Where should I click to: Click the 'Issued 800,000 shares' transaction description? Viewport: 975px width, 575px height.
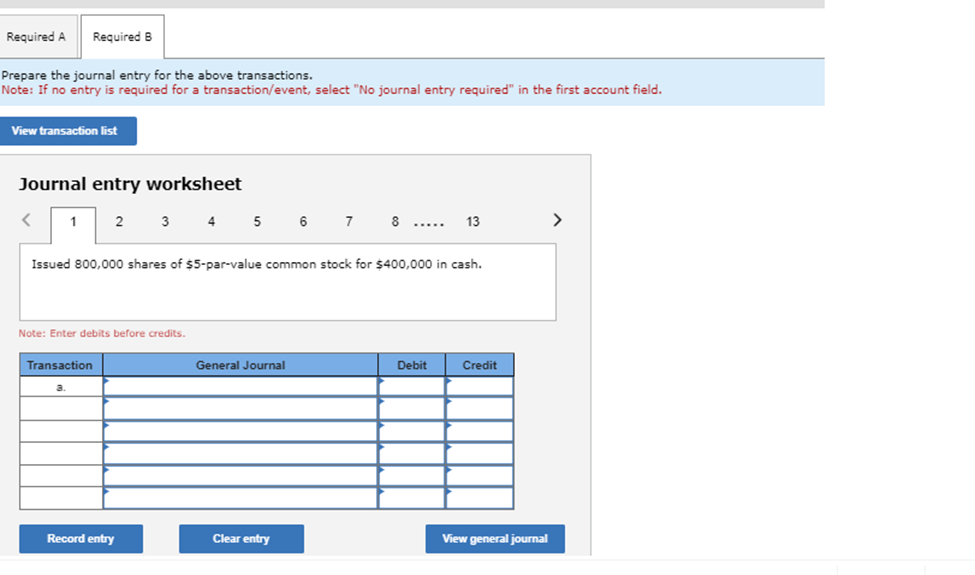[x=257, y=264]
